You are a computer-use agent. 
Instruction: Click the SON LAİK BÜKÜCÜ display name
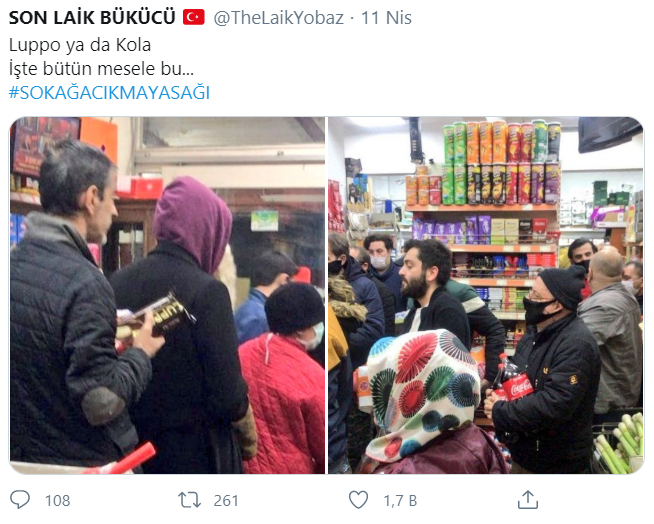[92, 18]
